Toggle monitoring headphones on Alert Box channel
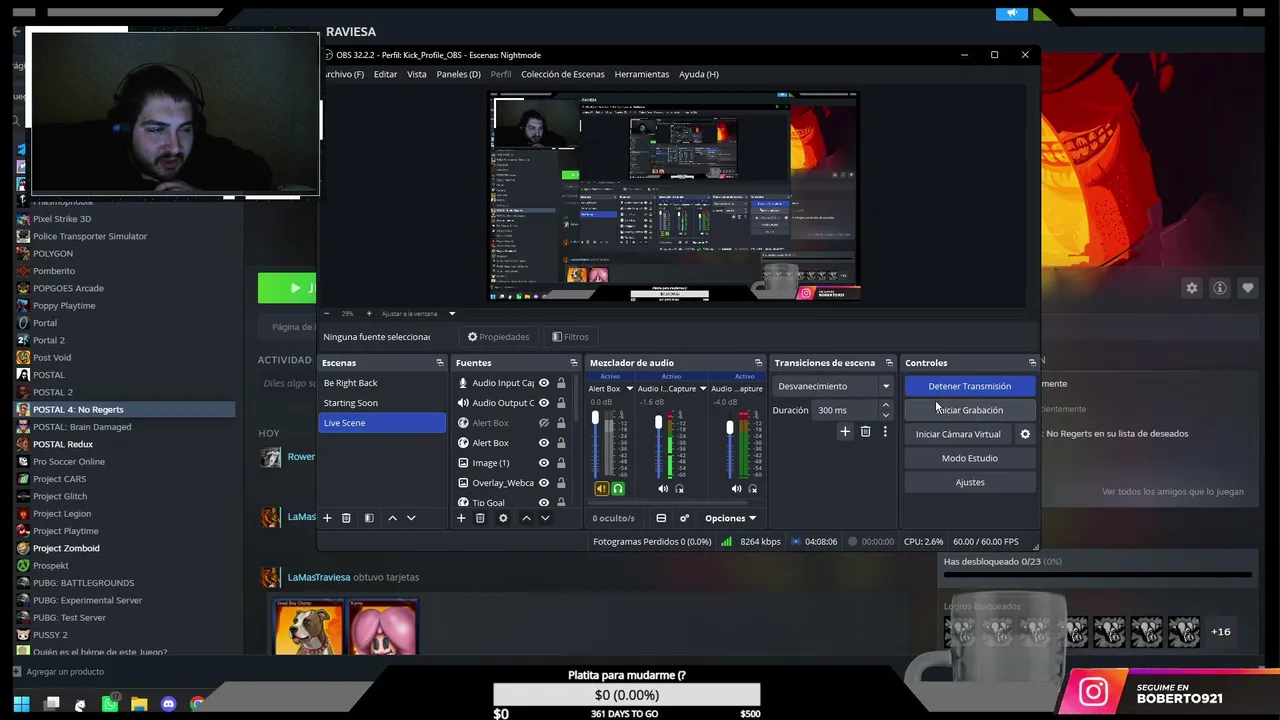This screenshot has width=1280, height=720. 618,489
